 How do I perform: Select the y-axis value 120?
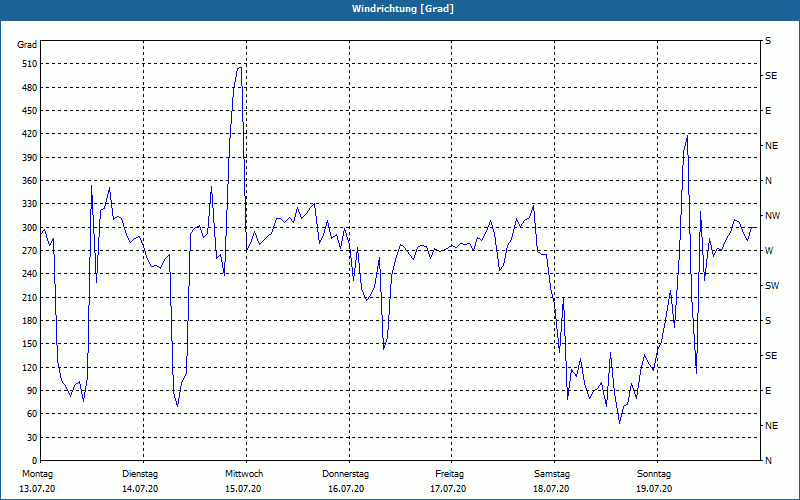pyautogui.click(x=30, y=367)
